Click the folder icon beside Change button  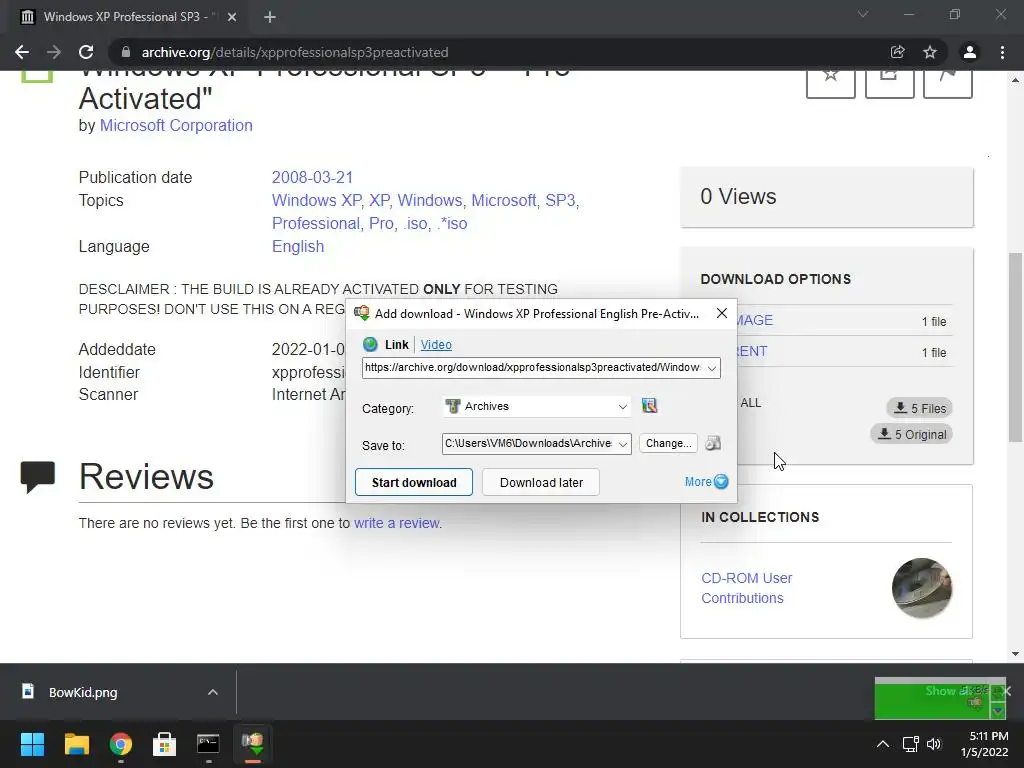[712, 443]
